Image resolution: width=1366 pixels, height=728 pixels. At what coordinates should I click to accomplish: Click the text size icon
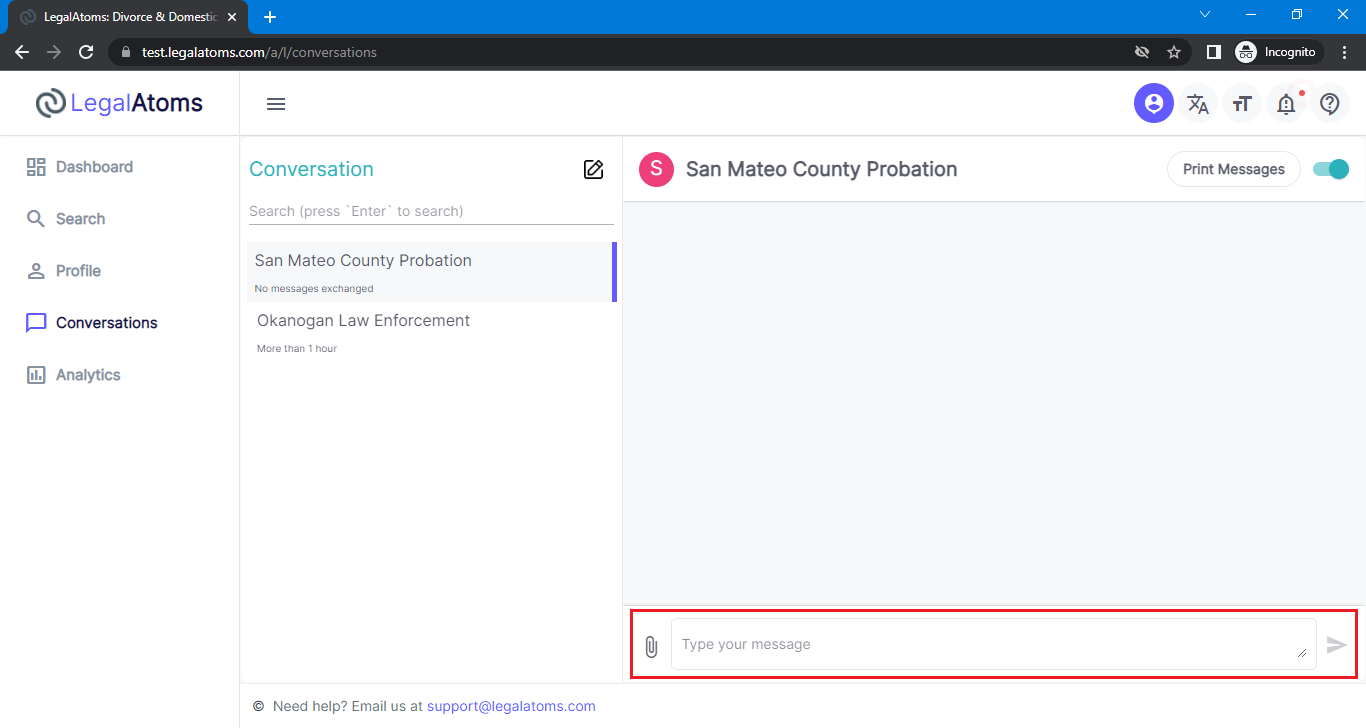click(1241, 103)
